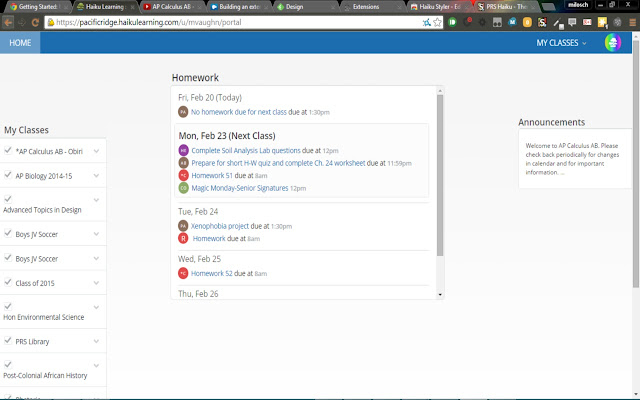Screen dimensions: 640x400
Task: Click the page vertical scrollbar thumb
Action: pyautogui.click(x=636, y=163)
